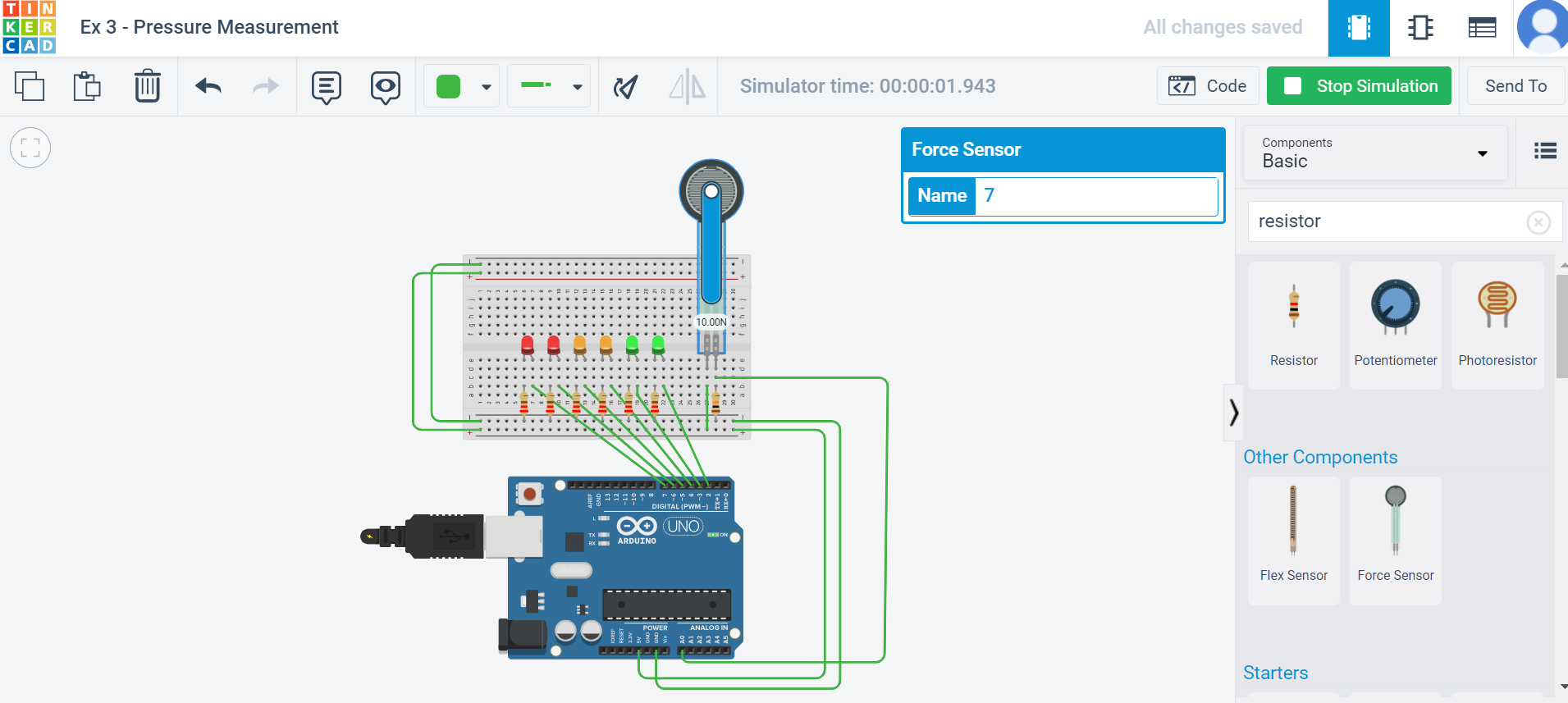This screenshot has height=703, width=1568.
Task: Select the Flex Sensor component
Action: click(x=1294, y=541)
